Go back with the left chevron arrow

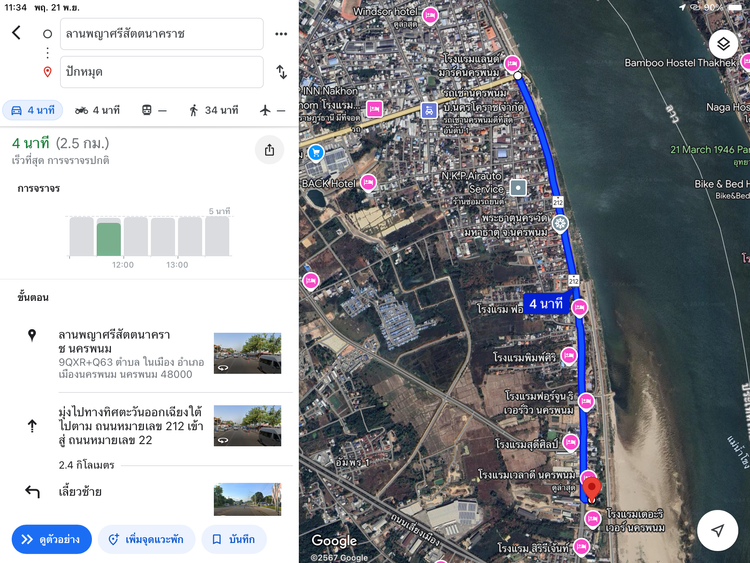click(x=16, y=33)
